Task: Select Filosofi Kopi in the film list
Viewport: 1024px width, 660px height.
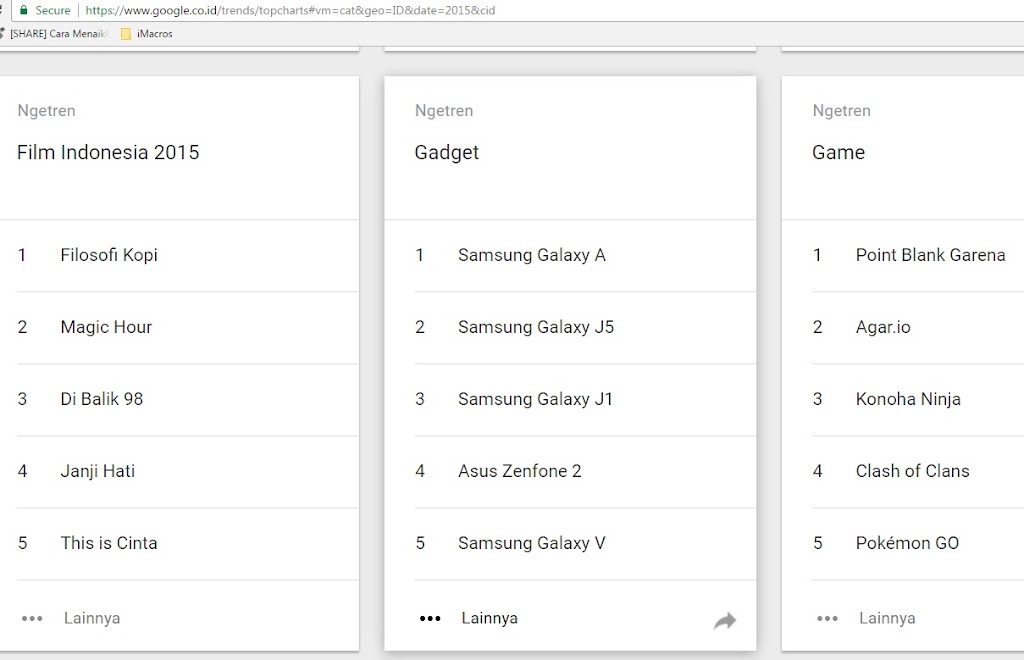Action: pyautogui.click(x=109, y=255)
